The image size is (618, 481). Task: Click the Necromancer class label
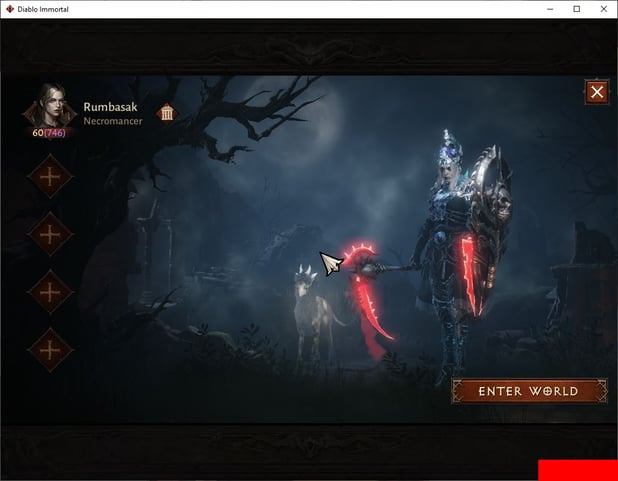click(112, 121)
